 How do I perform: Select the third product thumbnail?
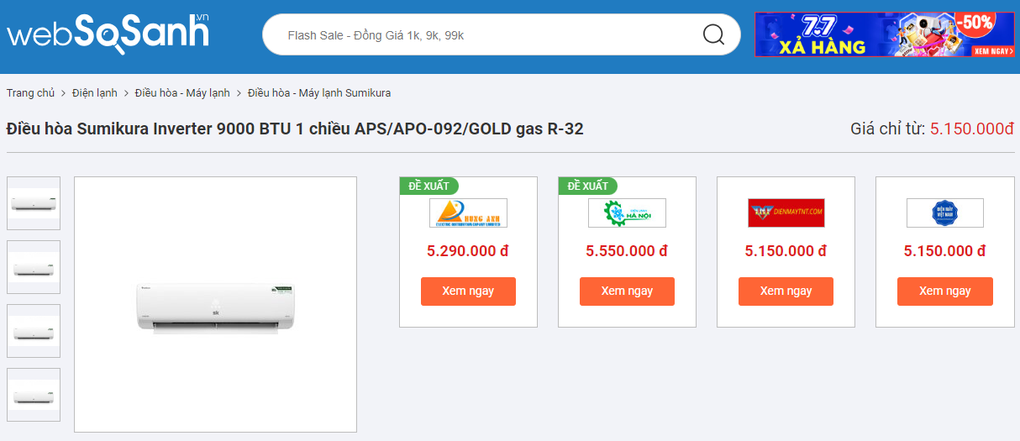click(x=34, y=330)
